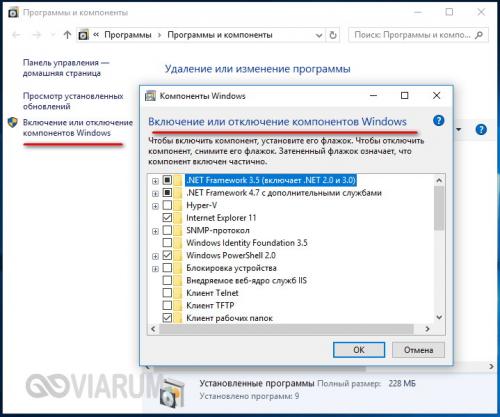Expand the Блокировка устройства tree node
500x417 pixels.
pos(155,269)
